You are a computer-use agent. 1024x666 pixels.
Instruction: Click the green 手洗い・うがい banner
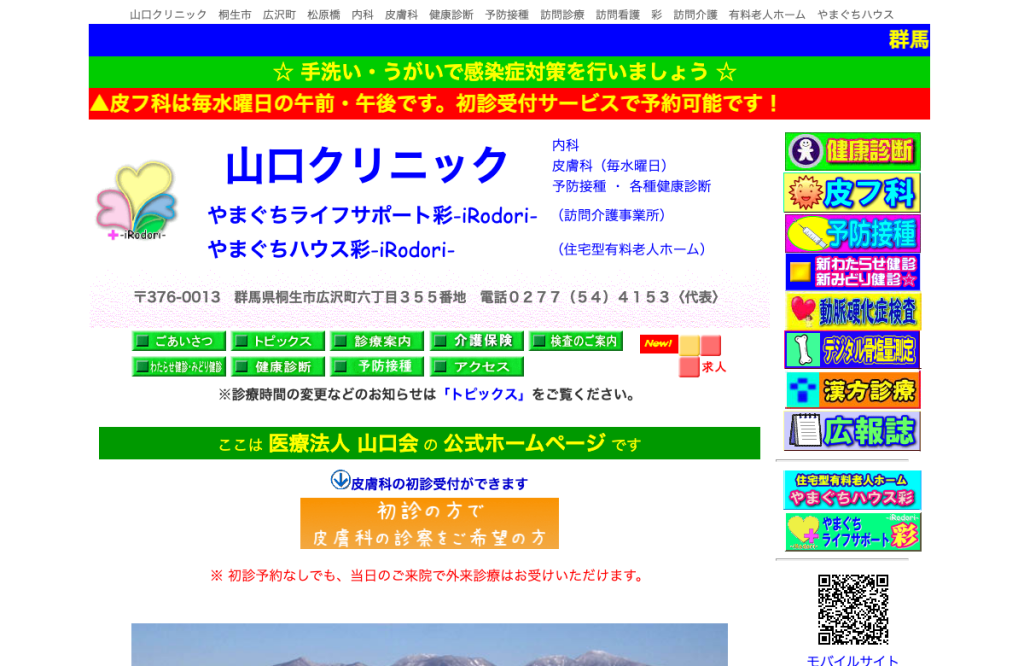(x=509, y=72)
